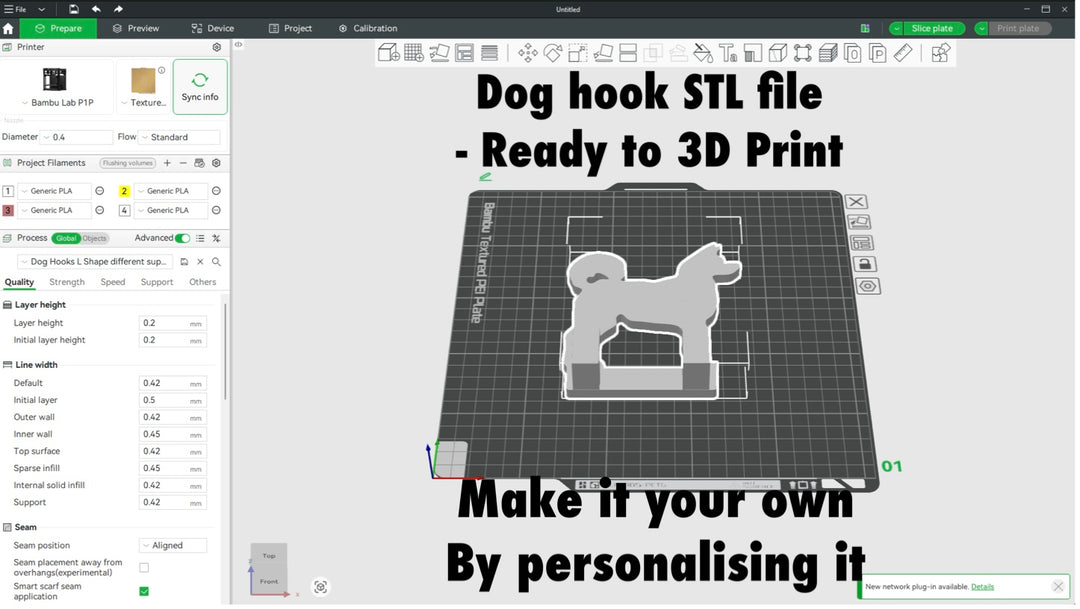
Task: Go to Home screen icon
Action: point(8,28)
